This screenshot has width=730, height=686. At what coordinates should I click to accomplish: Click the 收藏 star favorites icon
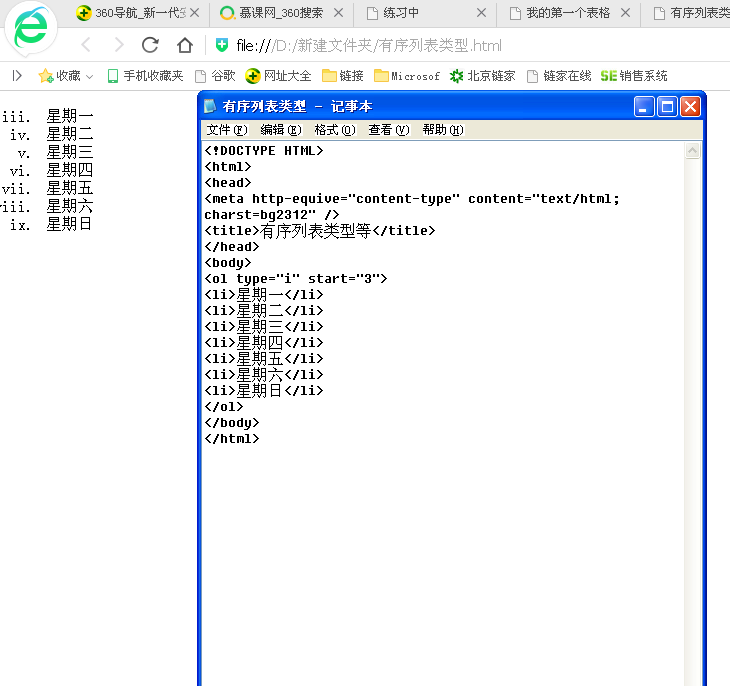coord(46,75)
